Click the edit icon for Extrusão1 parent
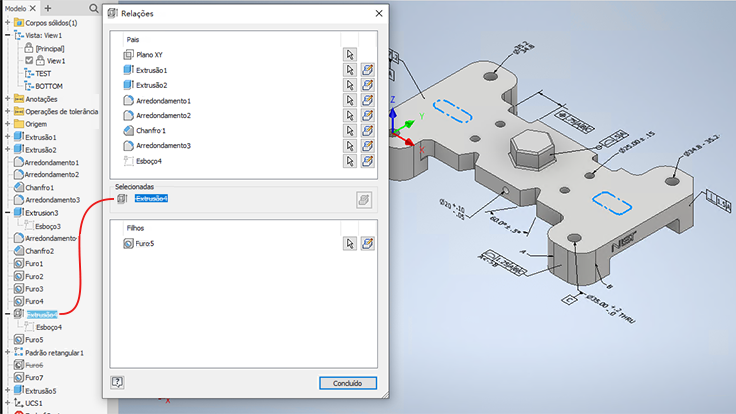Viewport: 736px width, 414px height. (x=368, y=70)
